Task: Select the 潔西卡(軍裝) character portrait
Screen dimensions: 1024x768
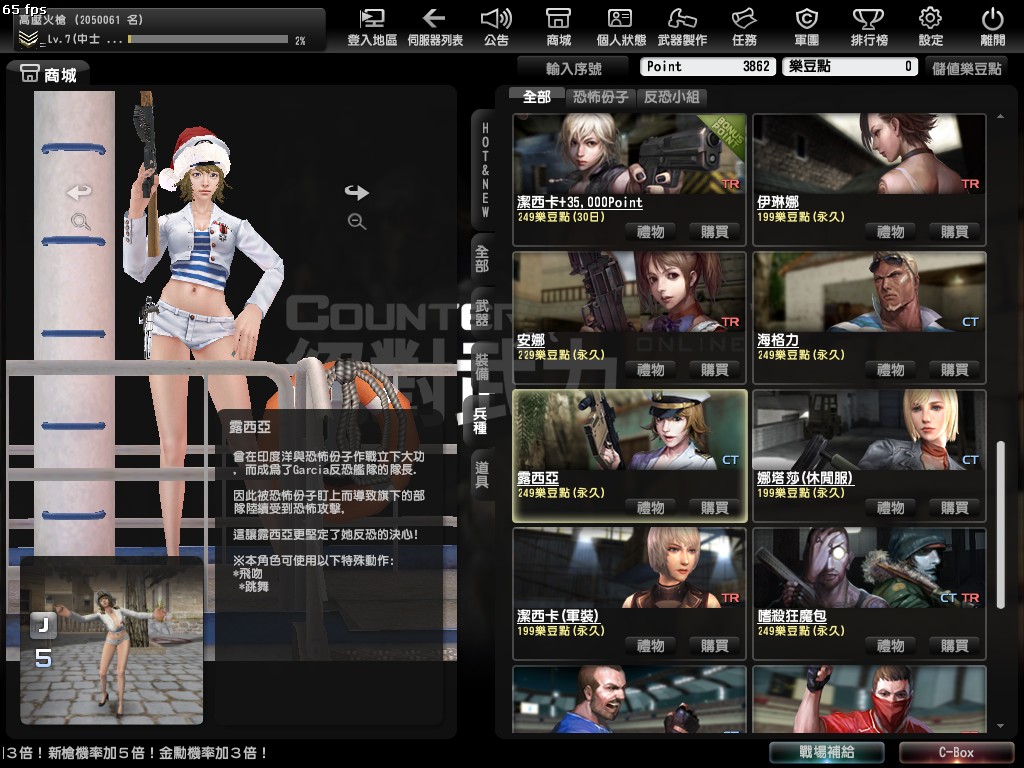Action: [630, 568]
